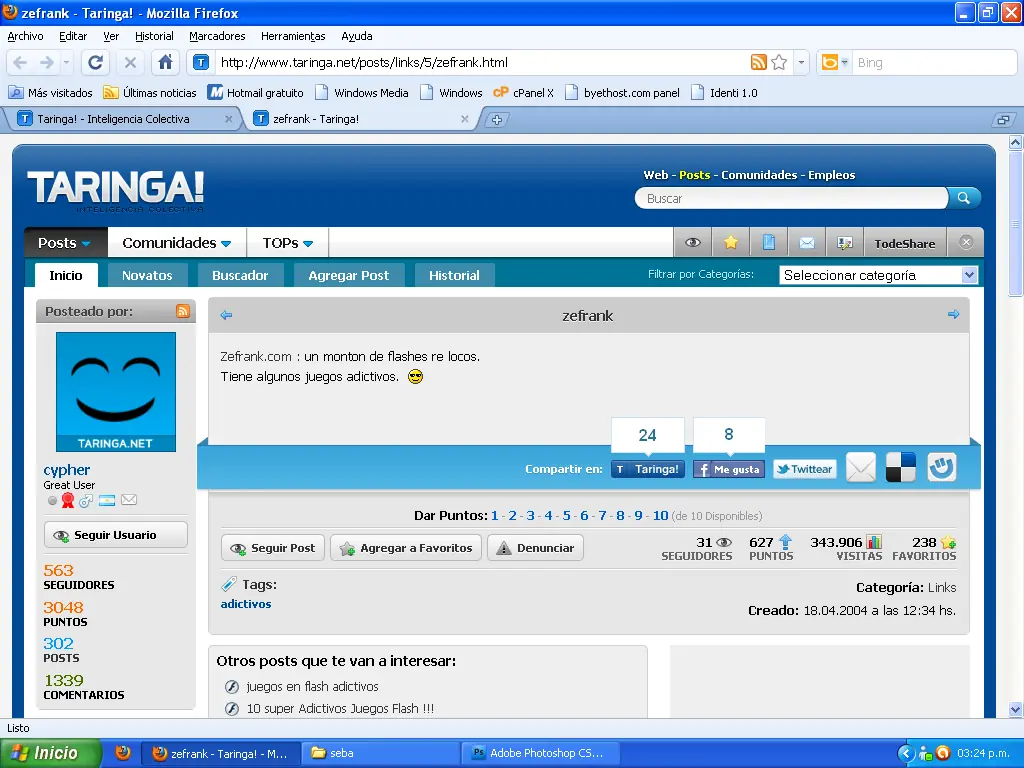The image size is (1024, 768).
Task: Share with the Taringa! button
Action: click(648, 469)
